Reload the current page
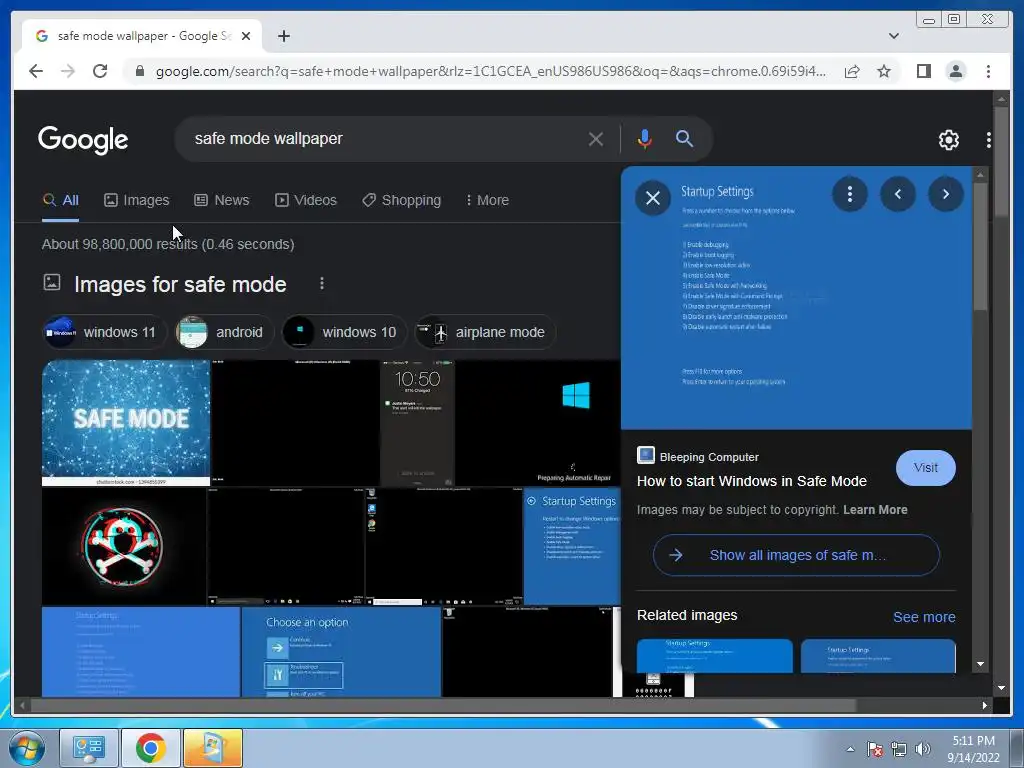1024x768 pixels. (100, 71)
